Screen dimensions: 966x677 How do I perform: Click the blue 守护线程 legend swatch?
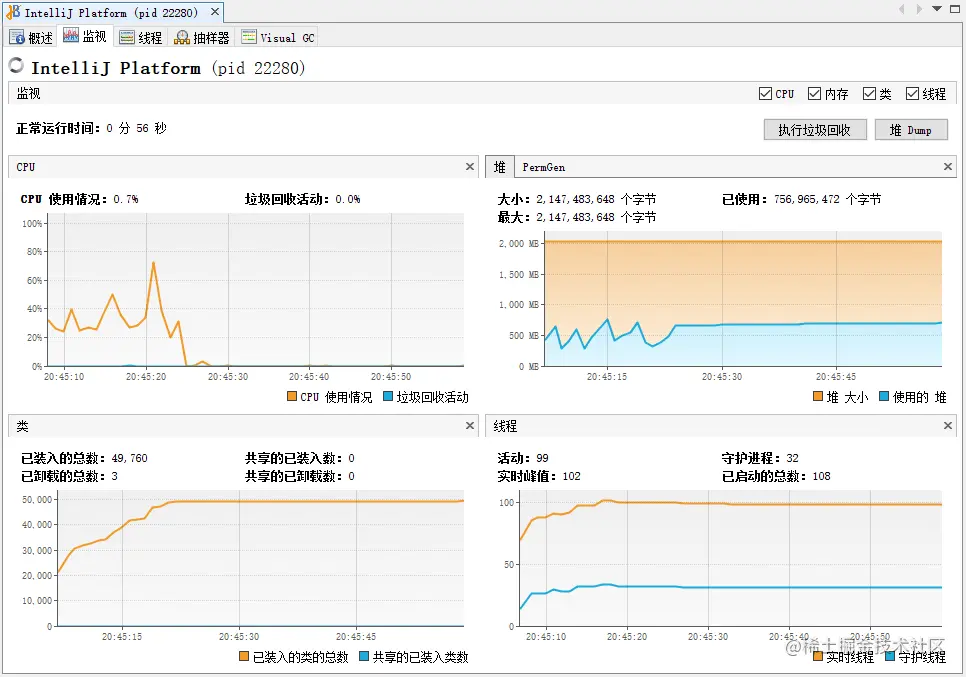click(890, 657)
